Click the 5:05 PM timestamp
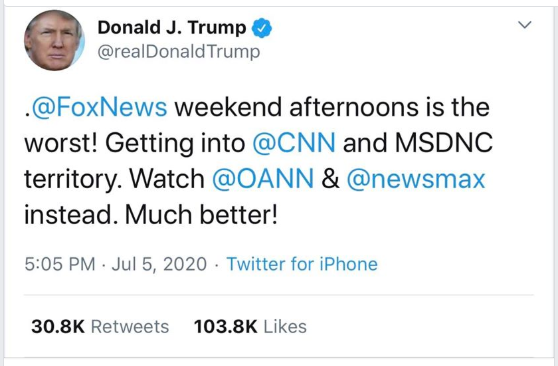 pyautogui.click(x=60, y=264)
